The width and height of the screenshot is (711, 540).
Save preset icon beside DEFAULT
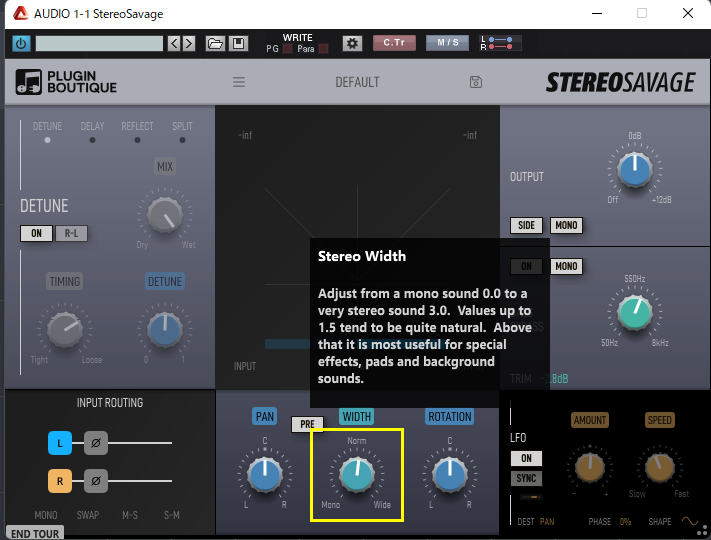(x=476, y=82)
